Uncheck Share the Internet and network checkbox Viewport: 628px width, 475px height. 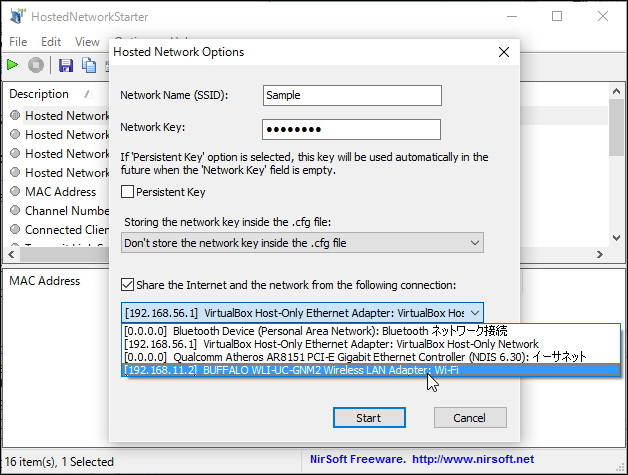(x=127, y=285)
